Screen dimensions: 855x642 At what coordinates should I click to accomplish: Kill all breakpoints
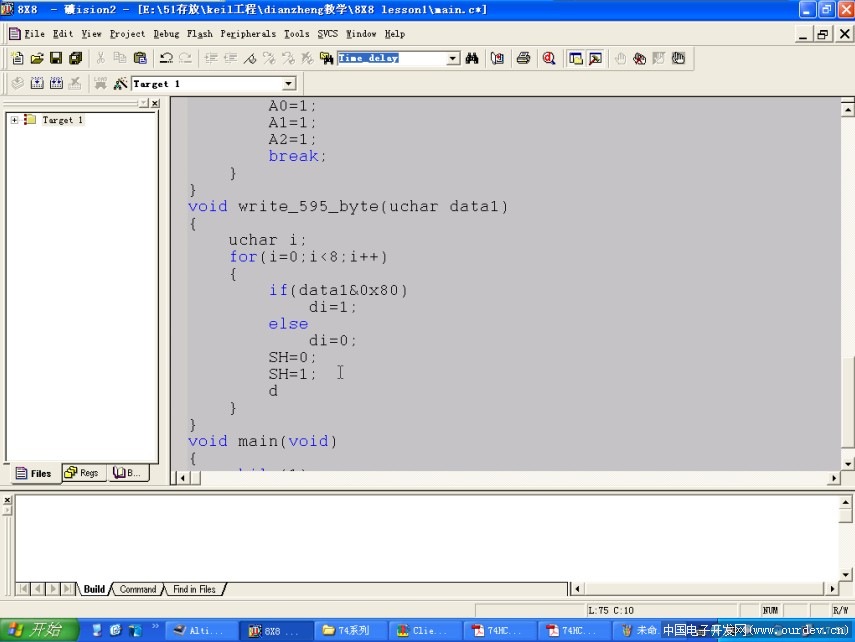pos(640,58)
